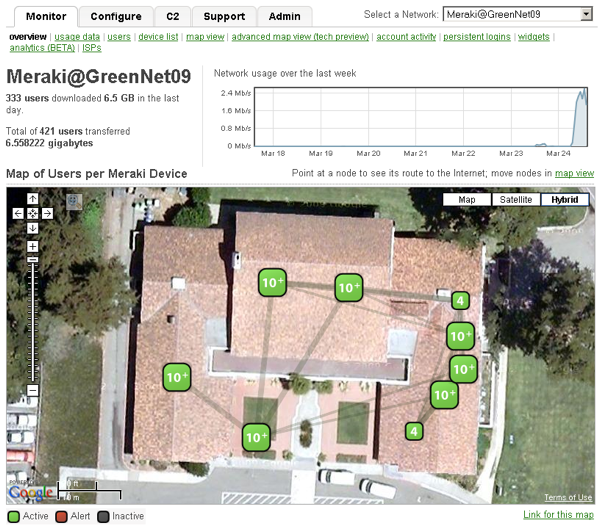Open the users link

119,37
